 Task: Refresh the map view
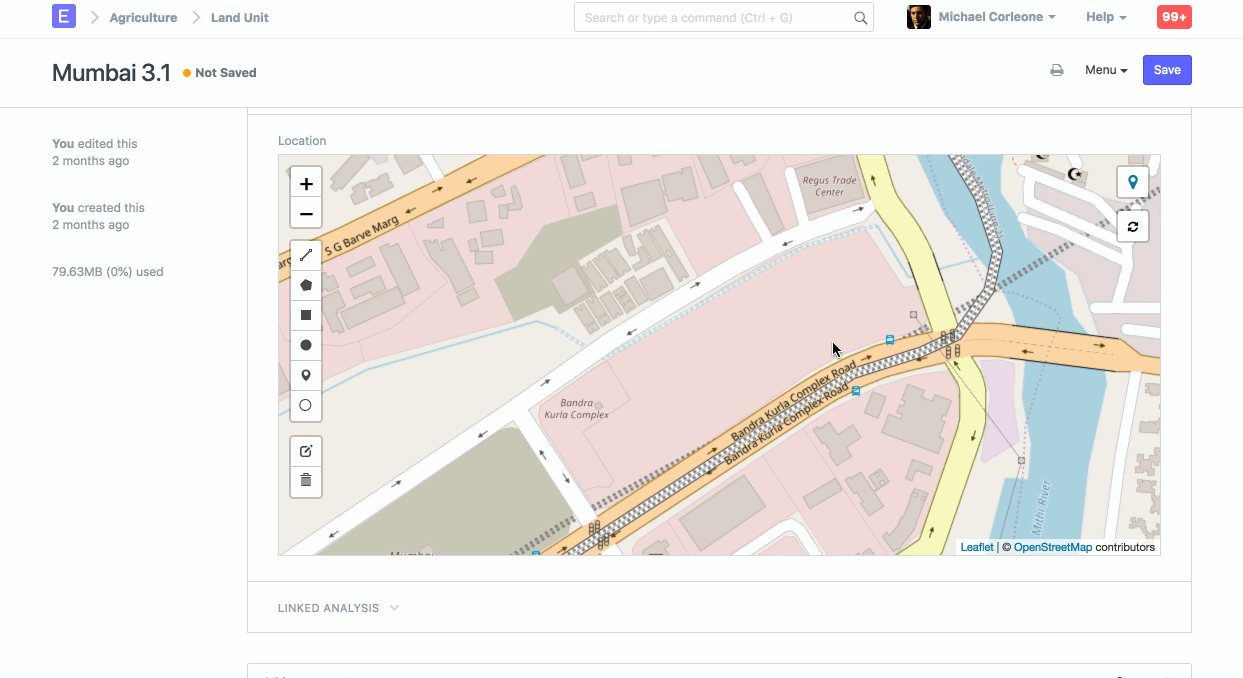1132,226
